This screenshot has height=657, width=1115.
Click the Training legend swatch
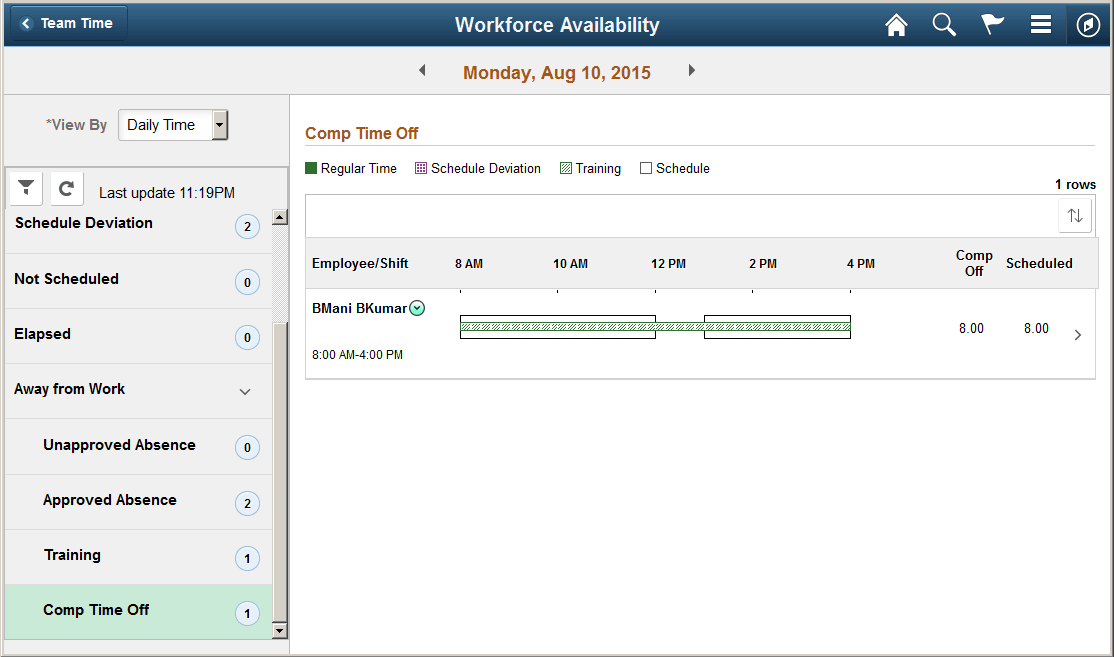pyautogui.click(x=566, y=168)
